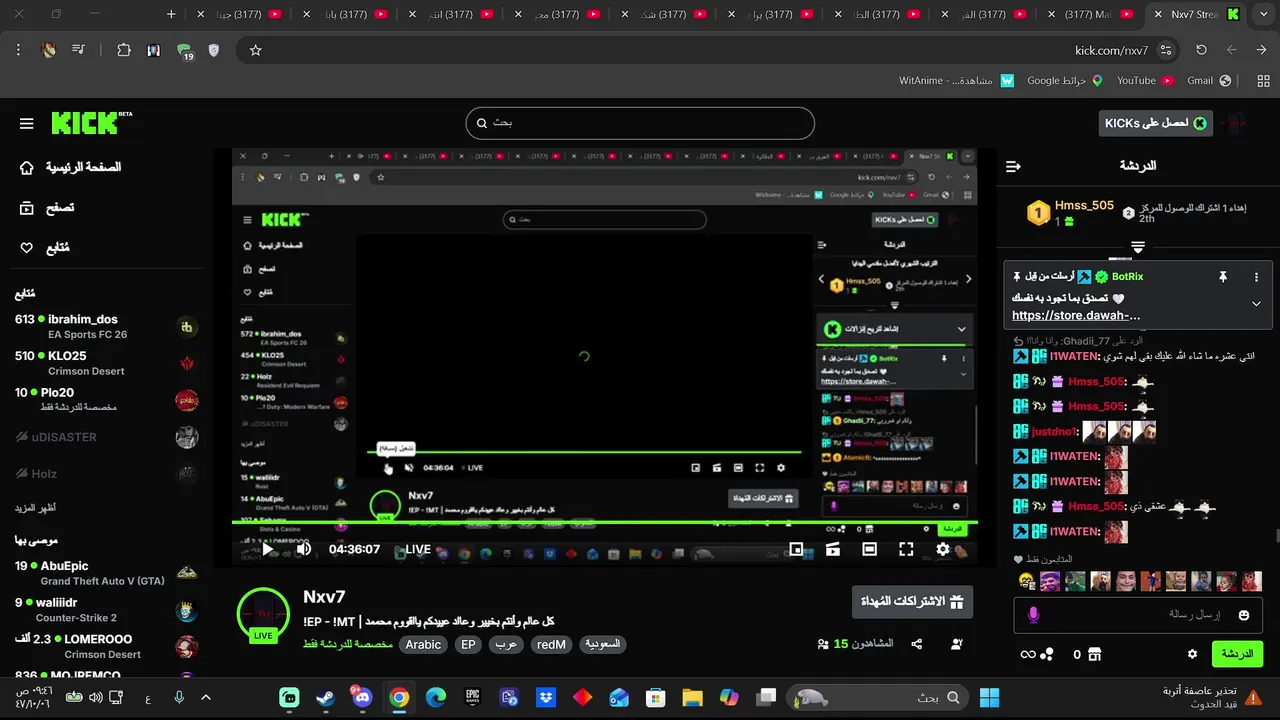Open KLO25 channel in the followed list
The width and height of the screenshot is (1280, 720).
(107, 363)
